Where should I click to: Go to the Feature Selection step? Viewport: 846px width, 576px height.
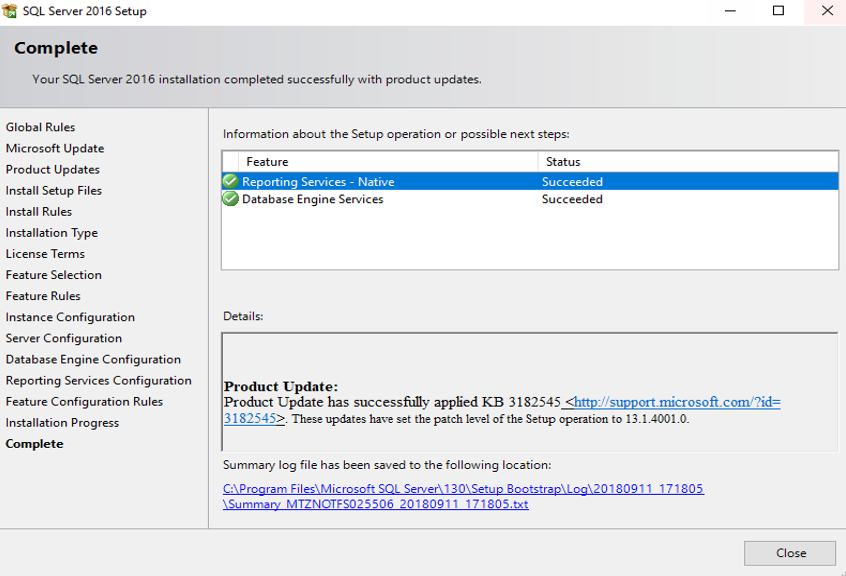53,275
